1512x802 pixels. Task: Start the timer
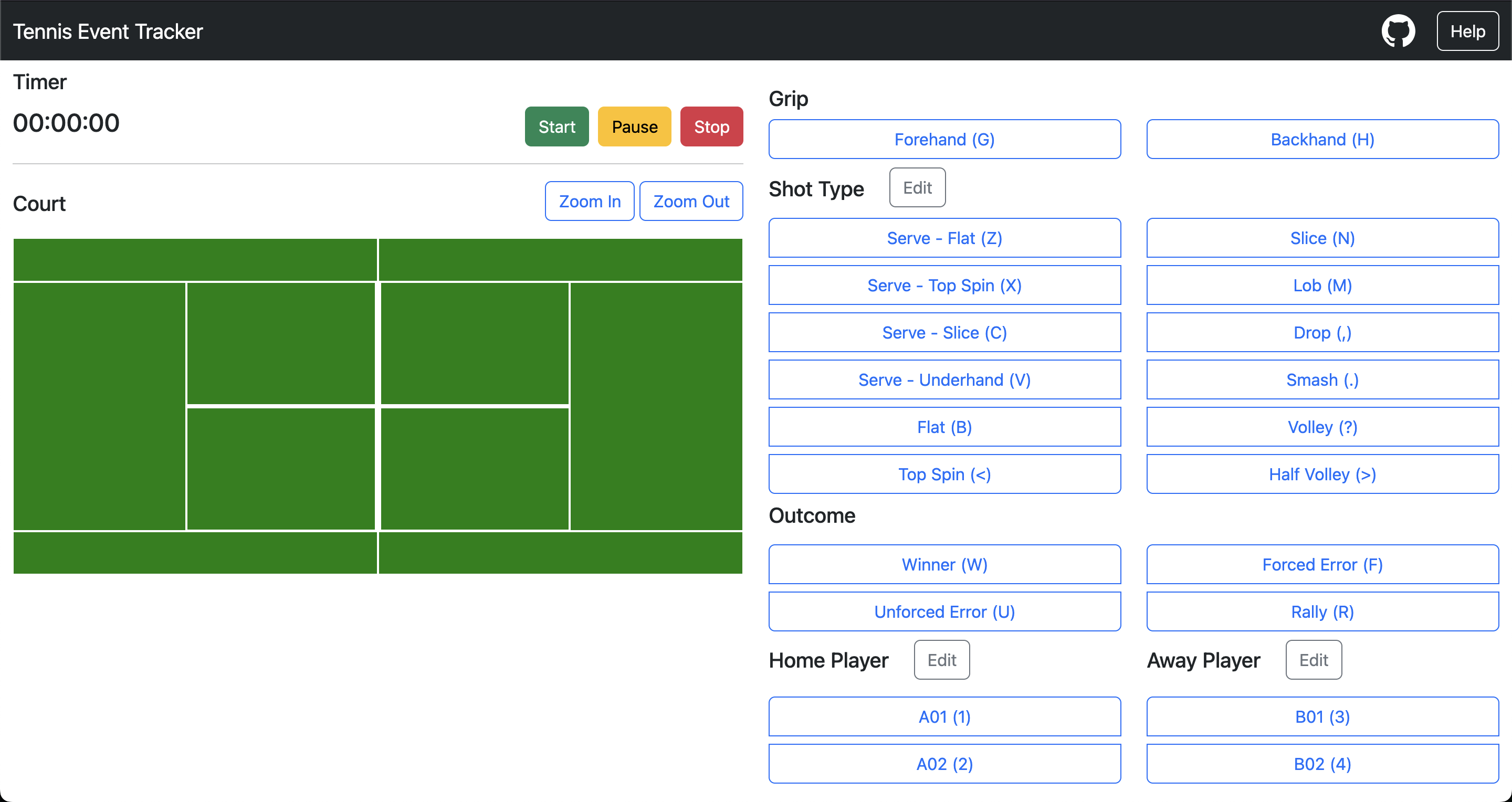click(556, 126)
